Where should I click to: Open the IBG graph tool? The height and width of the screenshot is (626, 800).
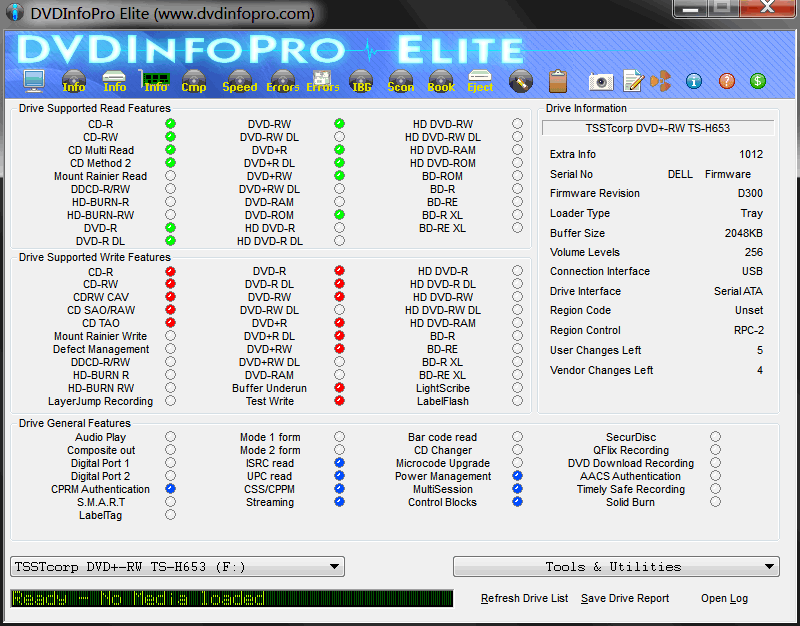click(x=361, y=82)
